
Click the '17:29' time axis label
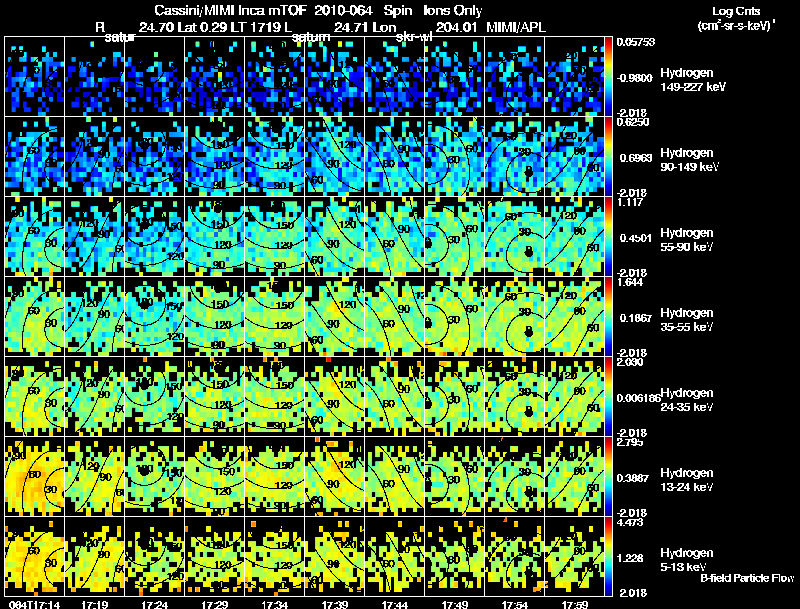[x=215, y=604]
